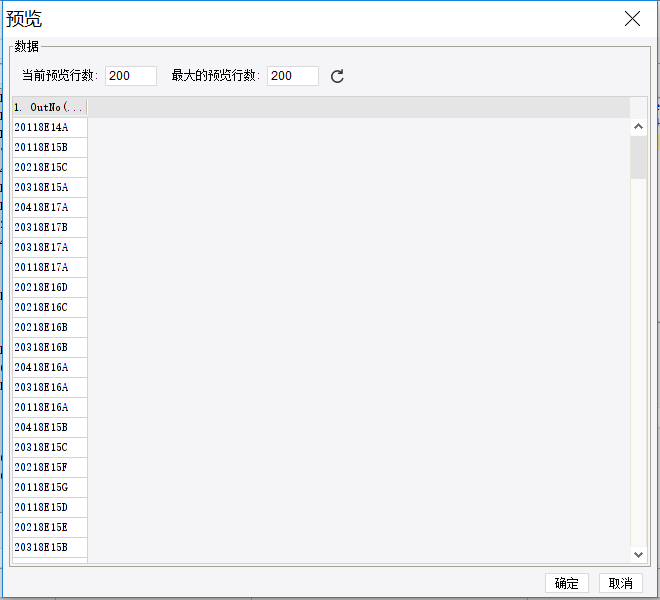Click the 确定 button
This screenshot has height=600, width=660.
(567, 583)
